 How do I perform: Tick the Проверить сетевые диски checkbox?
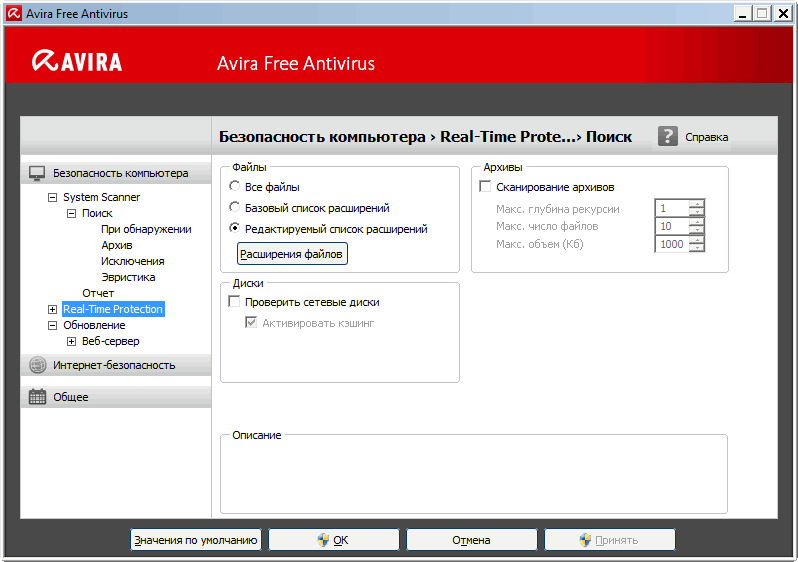[x=234, y=302]
